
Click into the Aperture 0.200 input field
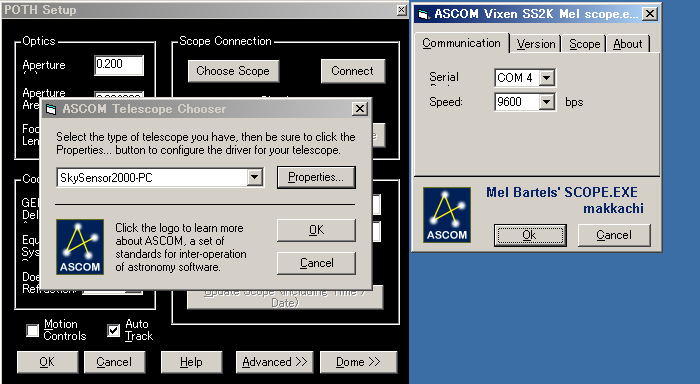(x=119, y=65)
